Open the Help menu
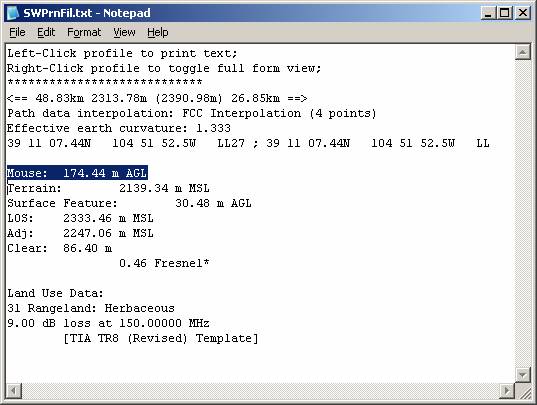 158,32
